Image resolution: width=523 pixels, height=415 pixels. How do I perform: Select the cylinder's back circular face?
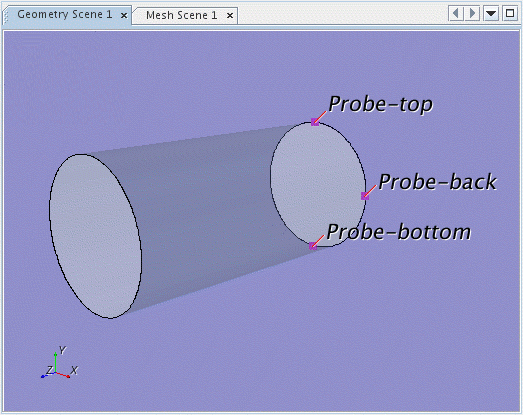(318, 184)
